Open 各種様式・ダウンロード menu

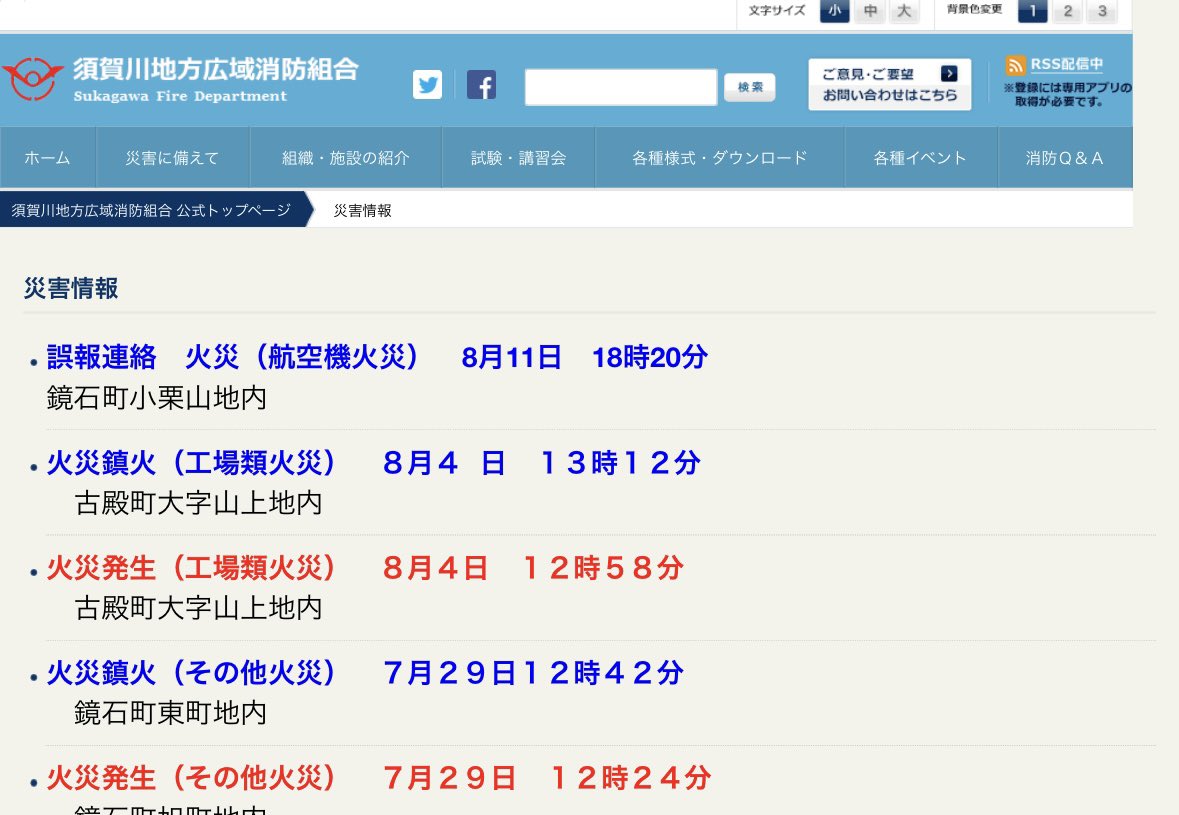coord(720,157)
